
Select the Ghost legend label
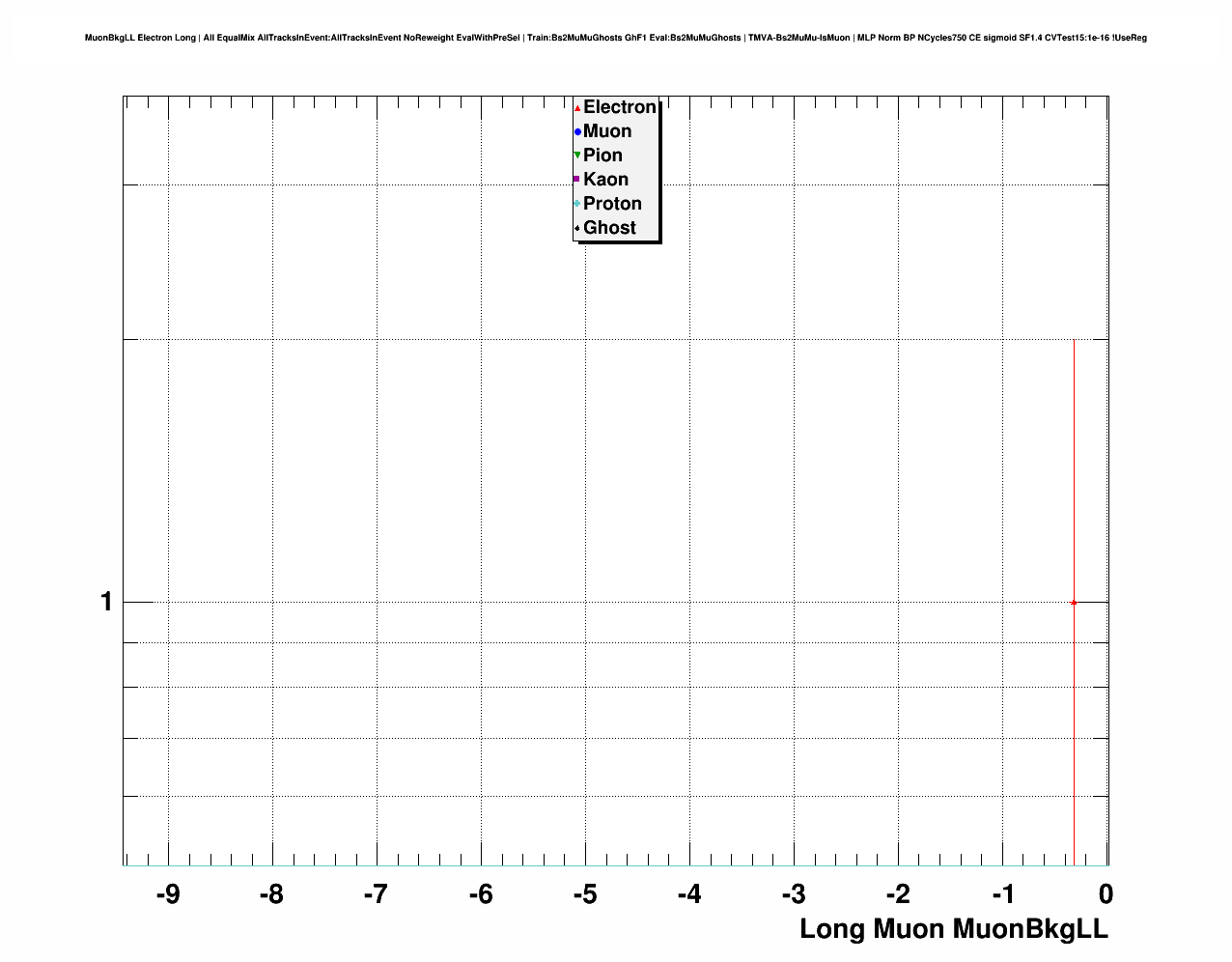[609, 228]
